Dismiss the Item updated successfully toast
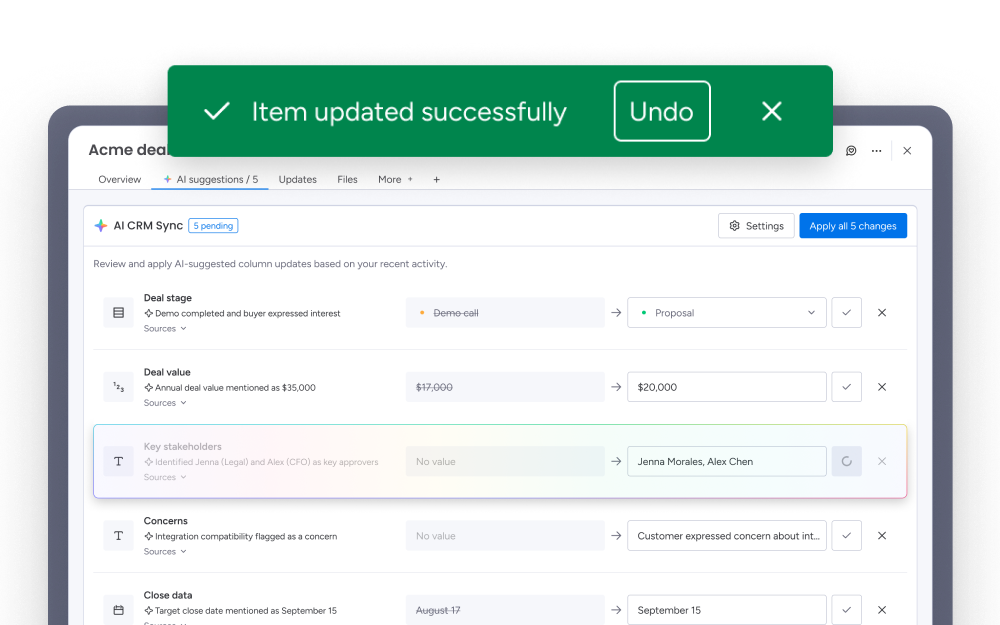This screenshot has height=625, width=1000. tap(772, 112)
